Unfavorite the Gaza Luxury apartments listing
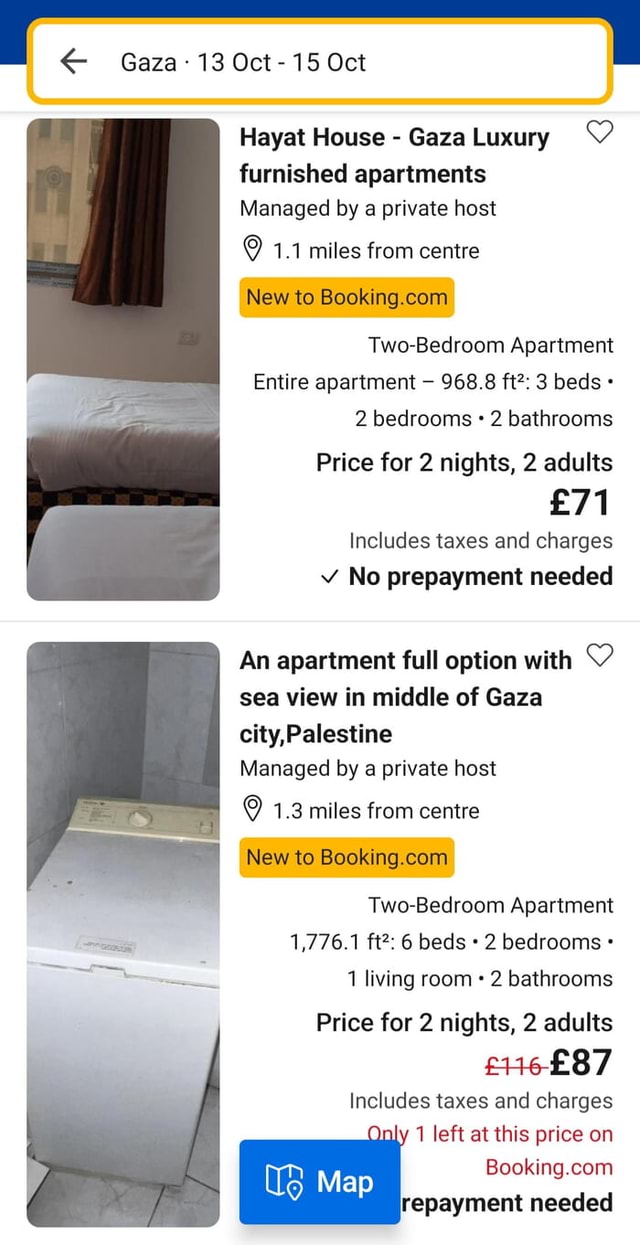 point(600,131)
